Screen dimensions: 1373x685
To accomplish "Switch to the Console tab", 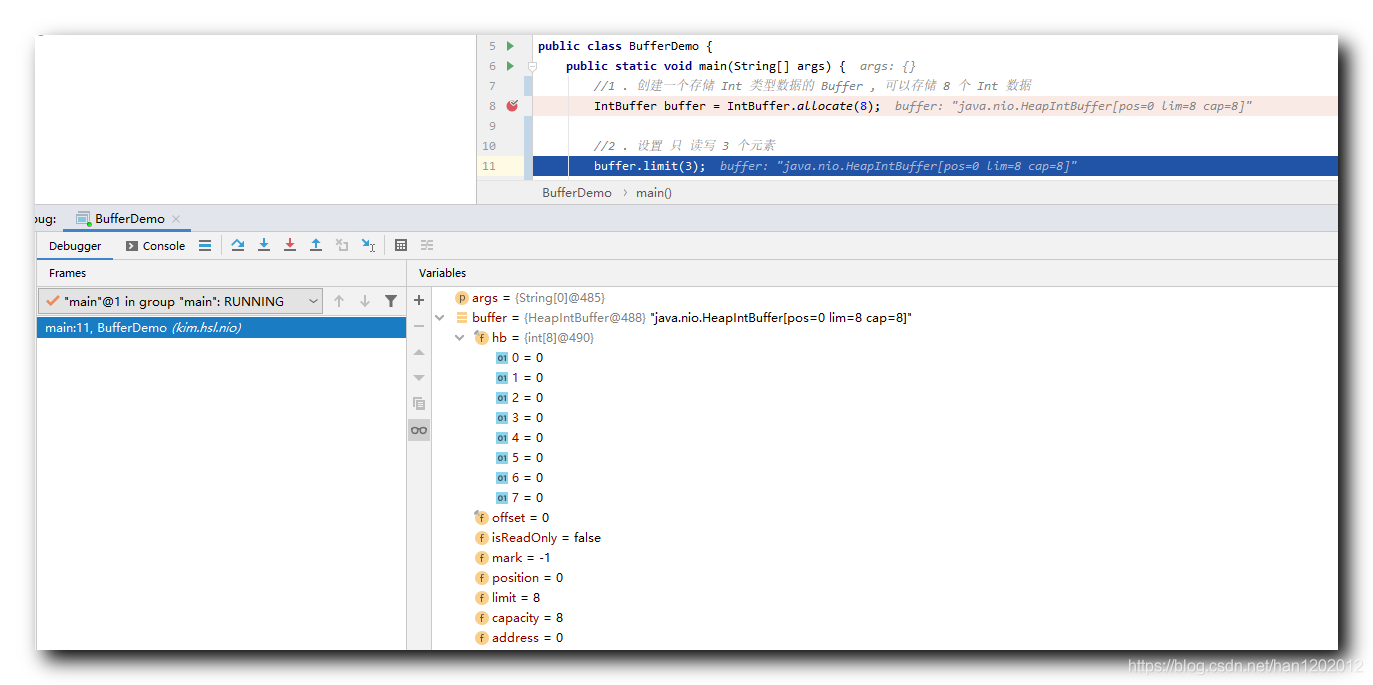I will 155,246.
